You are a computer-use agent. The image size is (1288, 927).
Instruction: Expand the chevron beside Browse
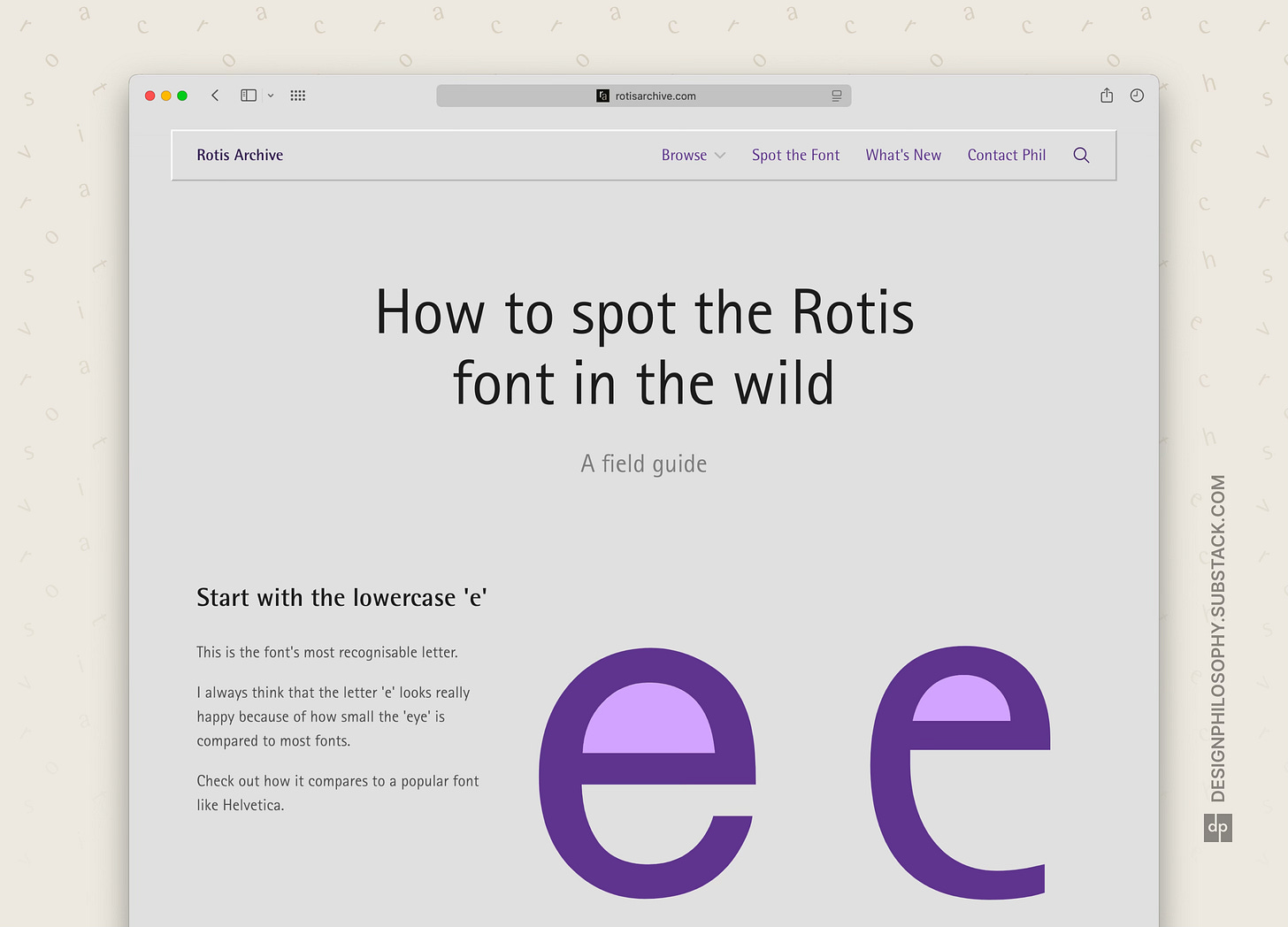720,156
